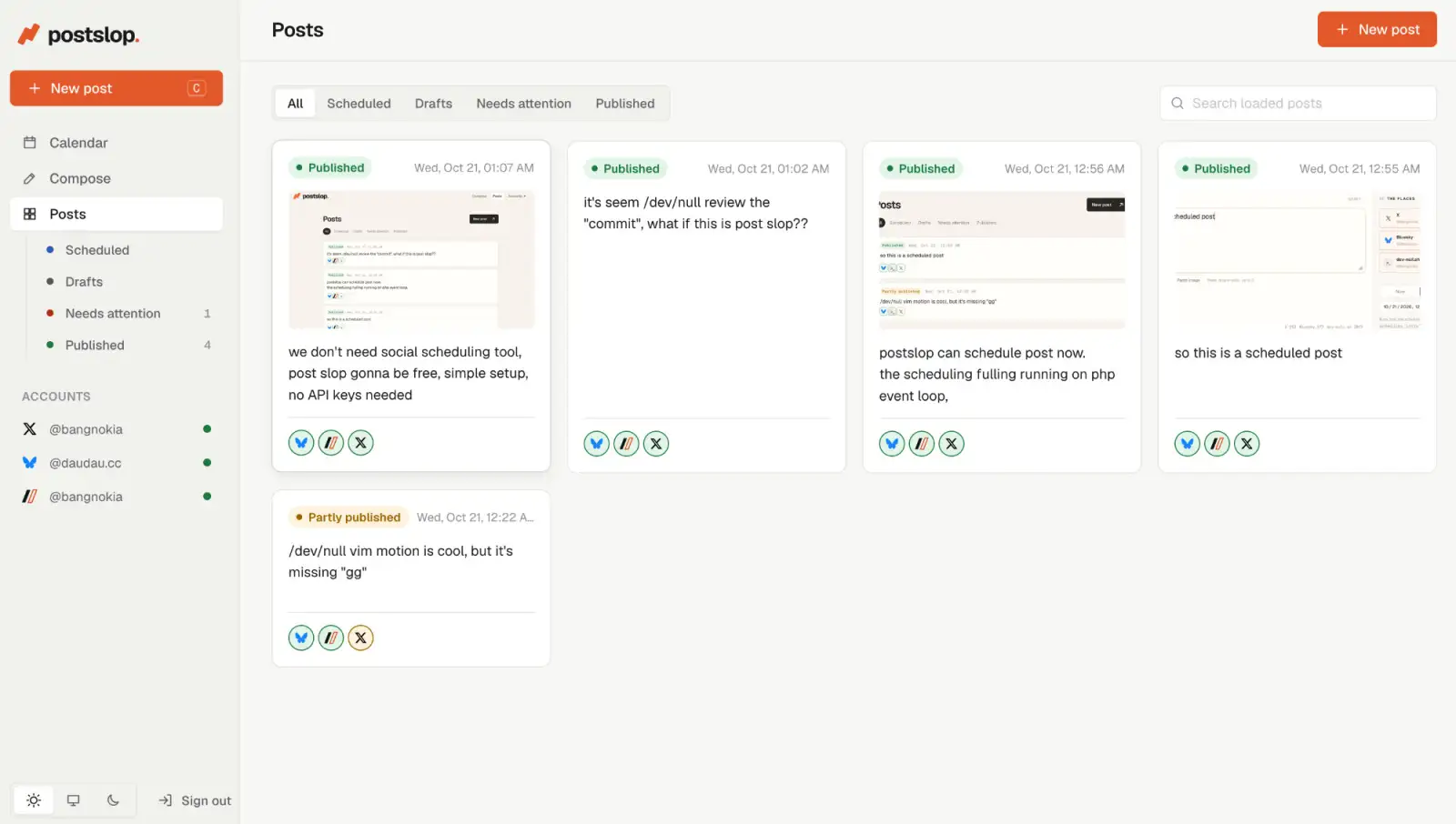Sign out of the account
Screen dimensions: 1456x824
click(x=195, y=800)
